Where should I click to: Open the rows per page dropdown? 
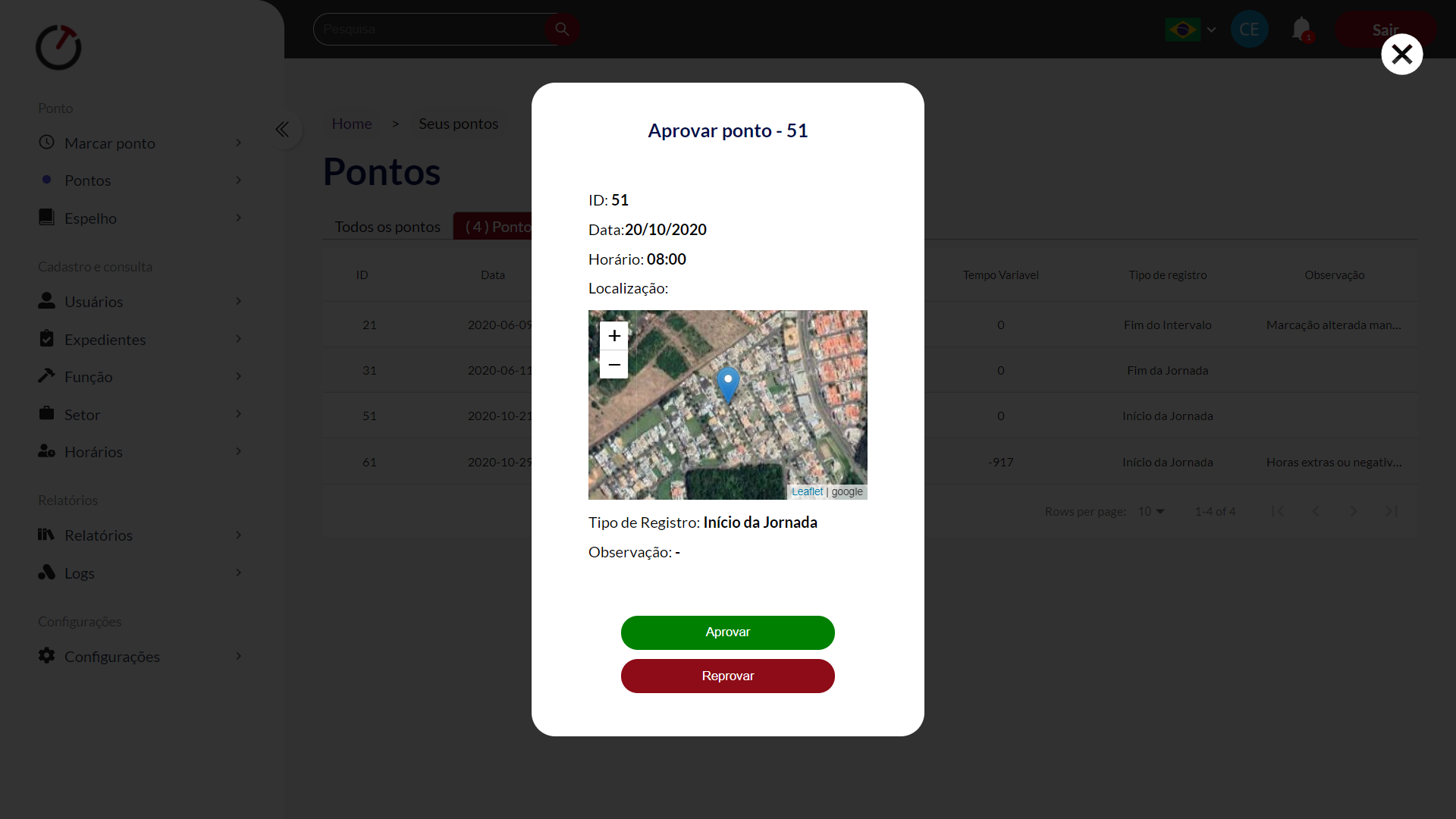(1150, 512)
